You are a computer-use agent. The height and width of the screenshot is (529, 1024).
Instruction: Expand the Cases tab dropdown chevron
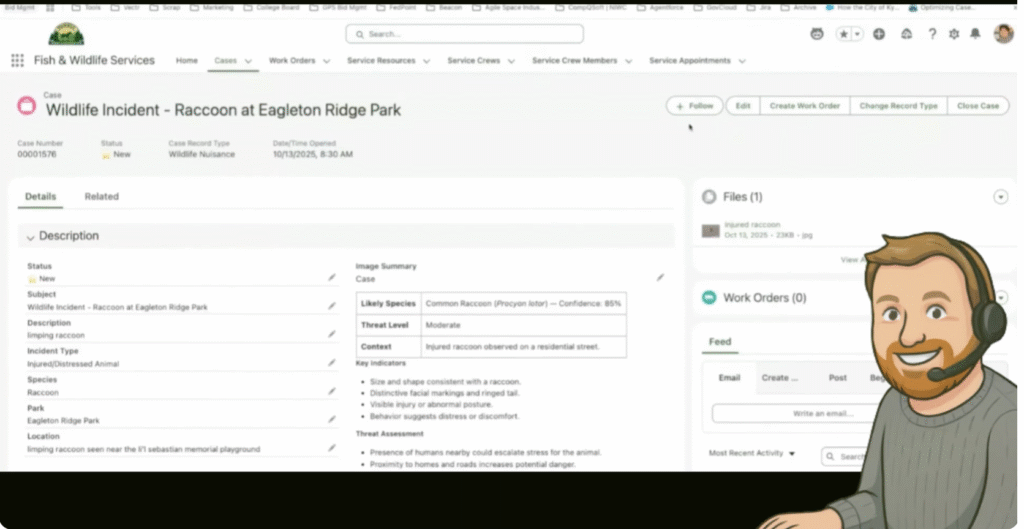248,61
